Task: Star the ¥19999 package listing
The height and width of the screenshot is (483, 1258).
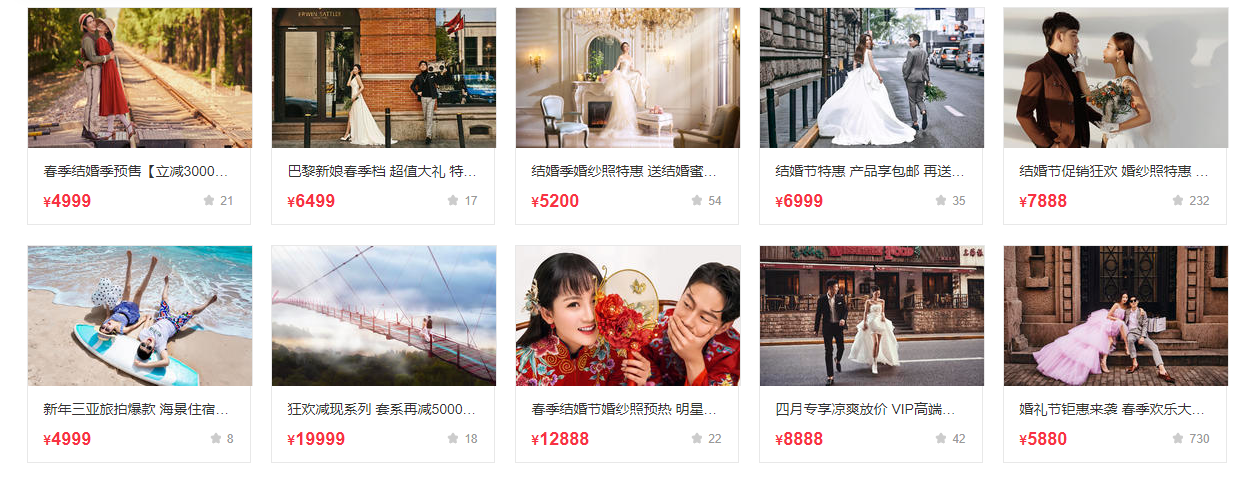Action: [453, 439]
